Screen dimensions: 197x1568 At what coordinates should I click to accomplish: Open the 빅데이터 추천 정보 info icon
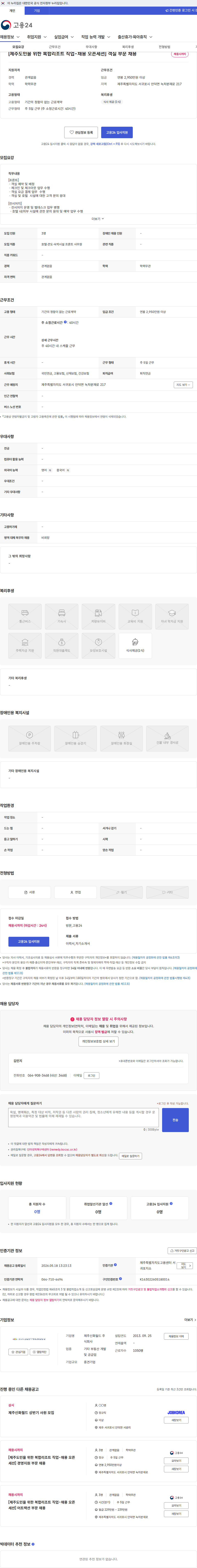33,1544
